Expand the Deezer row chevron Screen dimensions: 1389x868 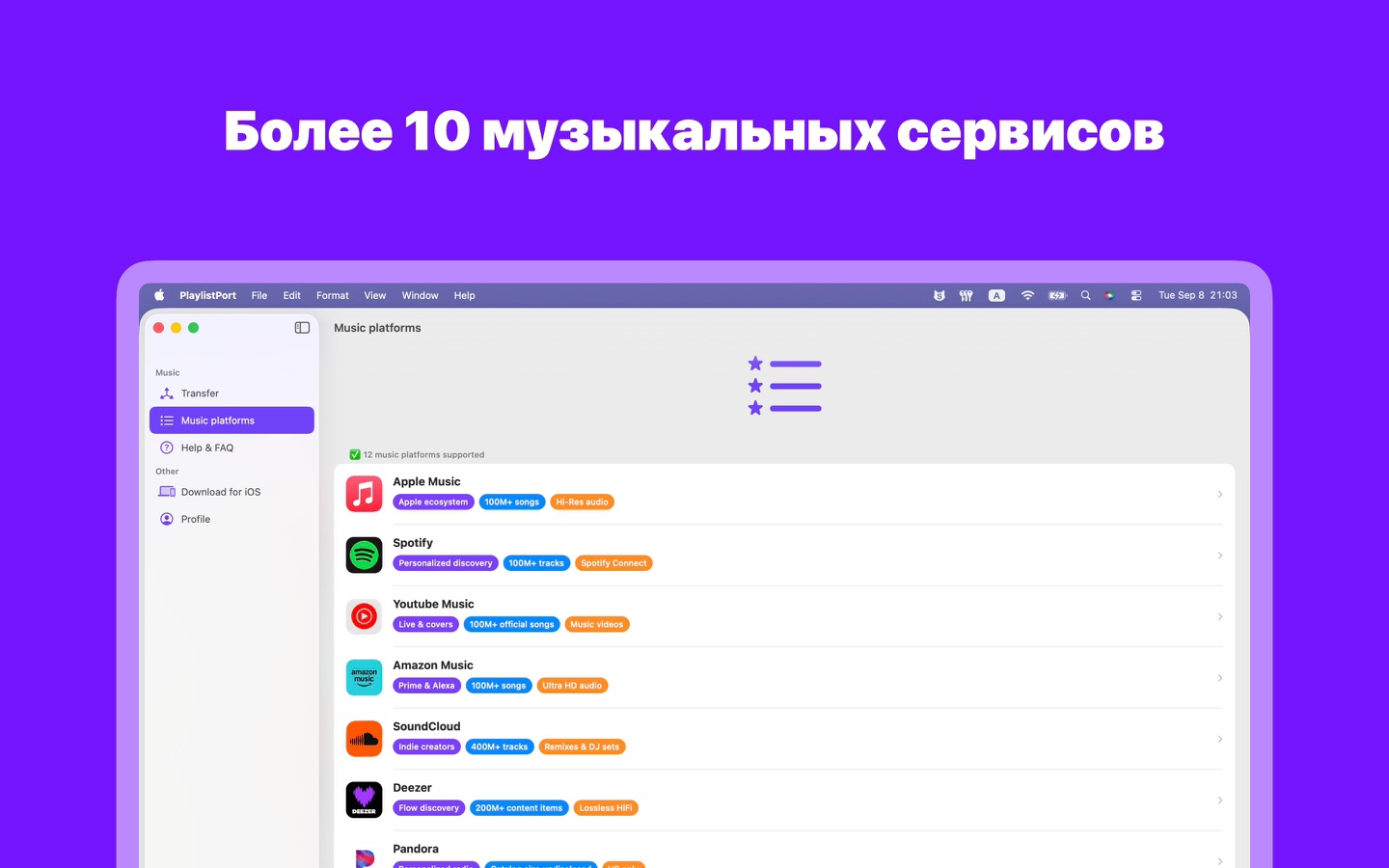(x=1220, y=800)
